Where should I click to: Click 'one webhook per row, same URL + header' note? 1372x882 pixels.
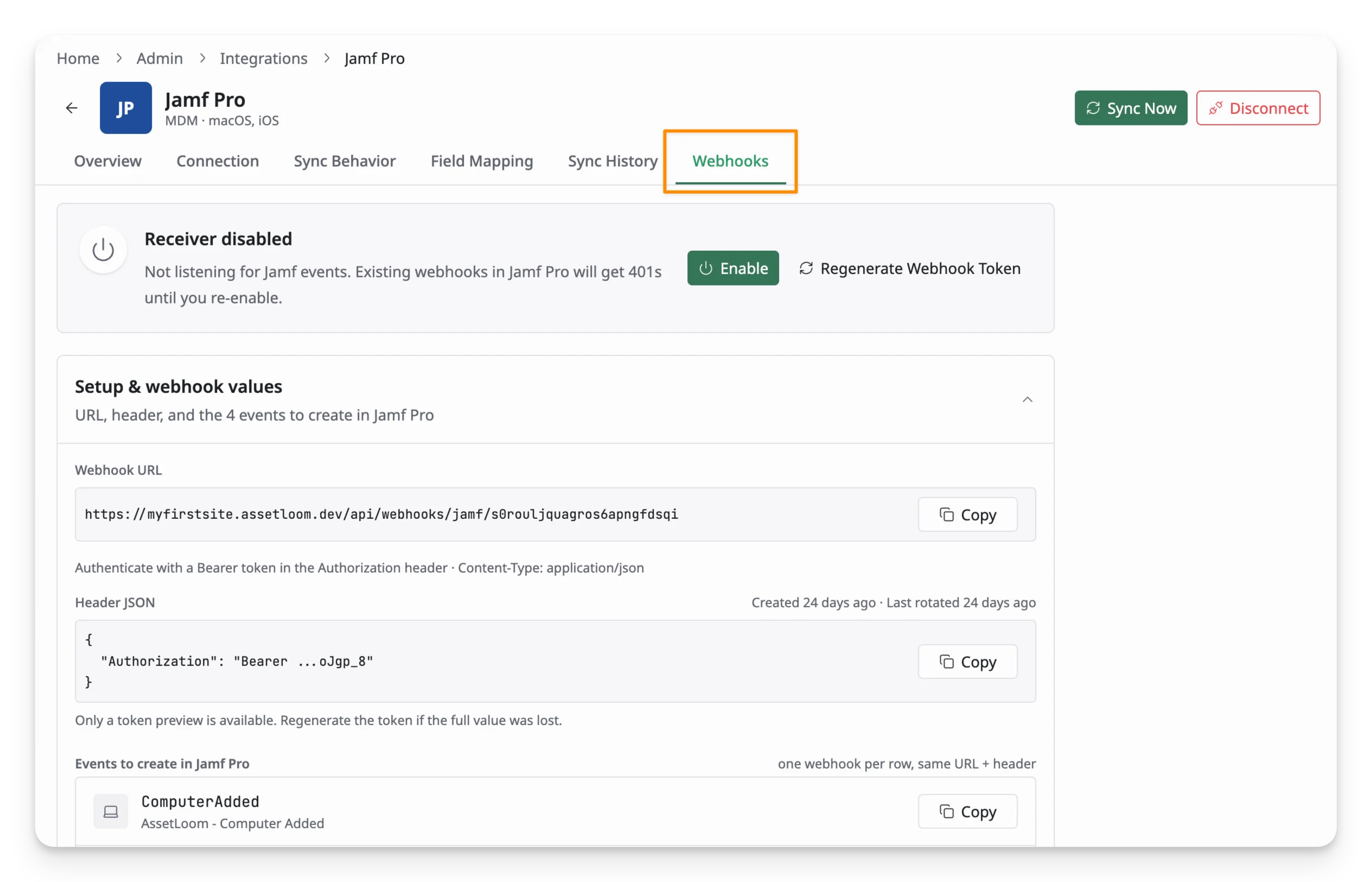coord(907,764)
